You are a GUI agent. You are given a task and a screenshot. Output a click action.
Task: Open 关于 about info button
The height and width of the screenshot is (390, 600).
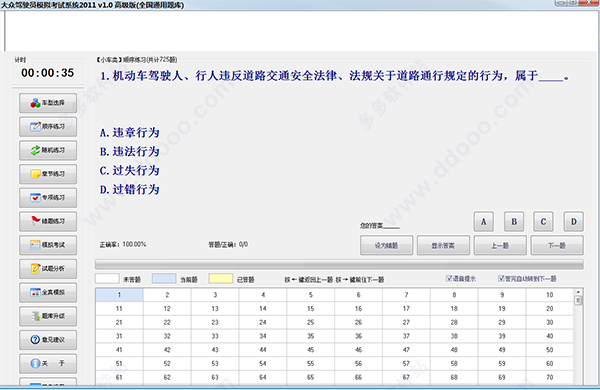(x=48, y=364)
